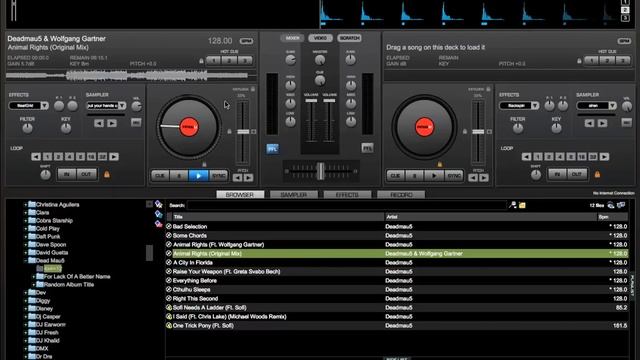Click left channel volume fader
640x360 pixels.
pos(311,100)
